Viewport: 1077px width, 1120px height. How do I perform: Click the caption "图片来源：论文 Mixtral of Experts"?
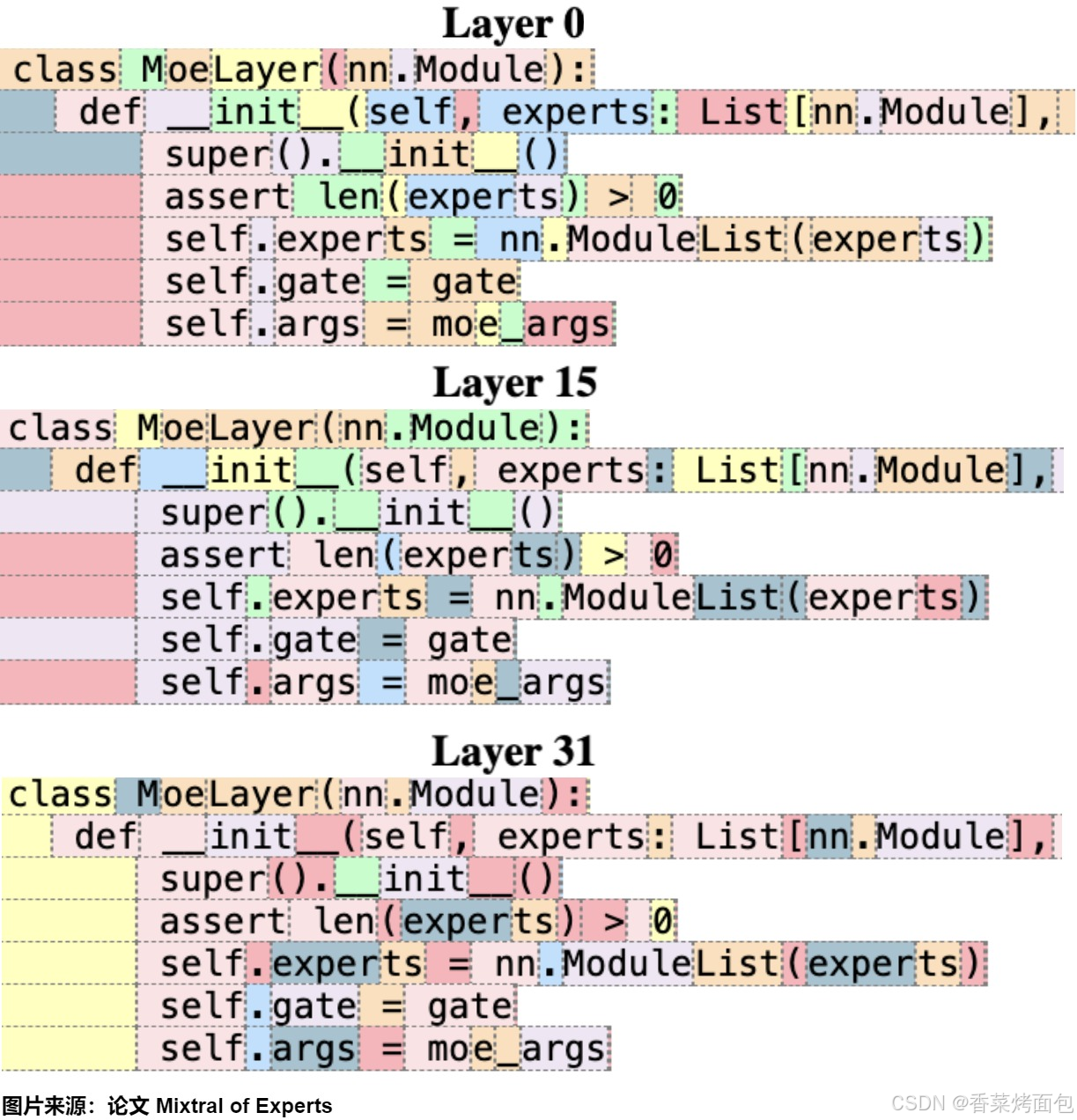point(166,1106)
